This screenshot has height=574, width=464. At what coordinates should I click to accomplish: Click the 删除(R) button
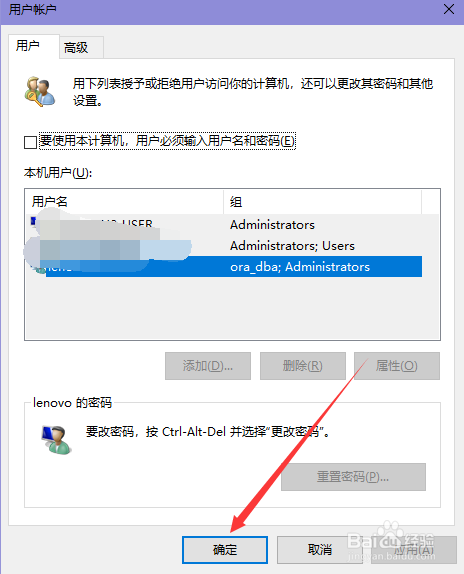[x=303, y=366]
